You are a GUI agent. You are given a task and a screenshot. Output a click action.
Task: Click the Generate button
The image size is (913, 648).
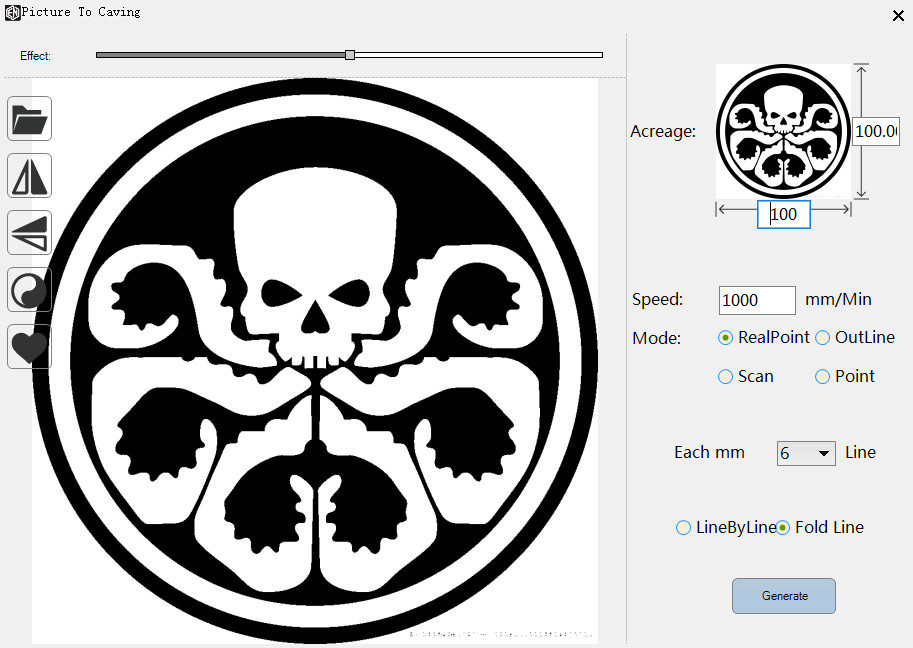click(x=784, y=596)
